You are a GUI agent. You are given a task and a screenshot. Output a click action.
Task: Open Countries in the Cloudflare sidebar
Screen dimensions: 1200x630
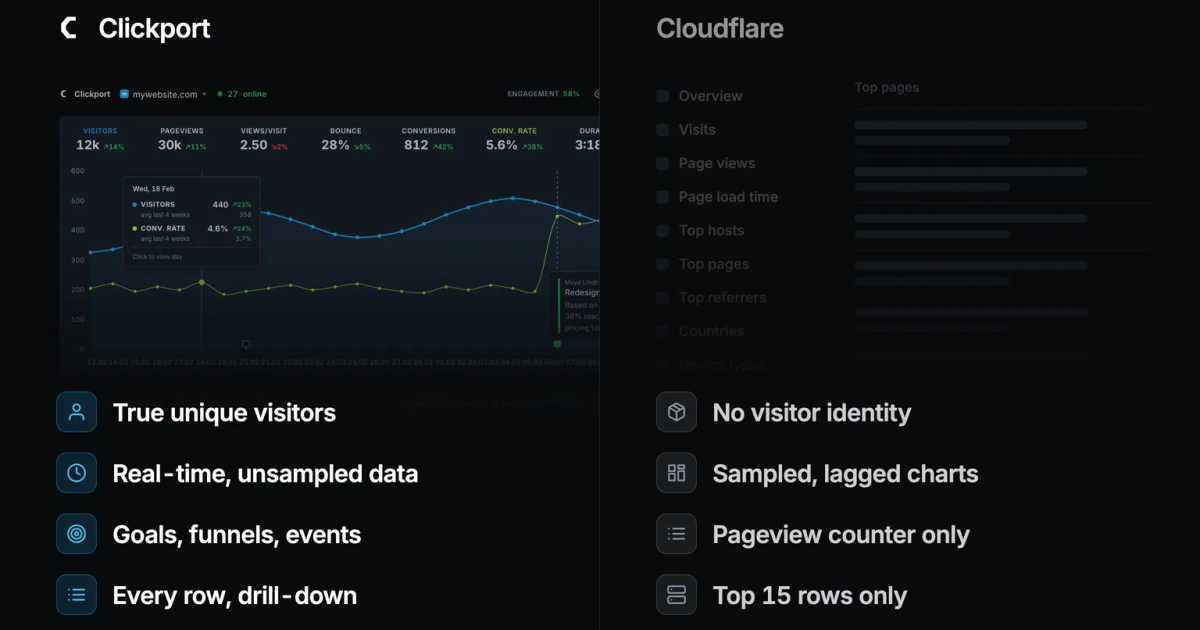711,331
